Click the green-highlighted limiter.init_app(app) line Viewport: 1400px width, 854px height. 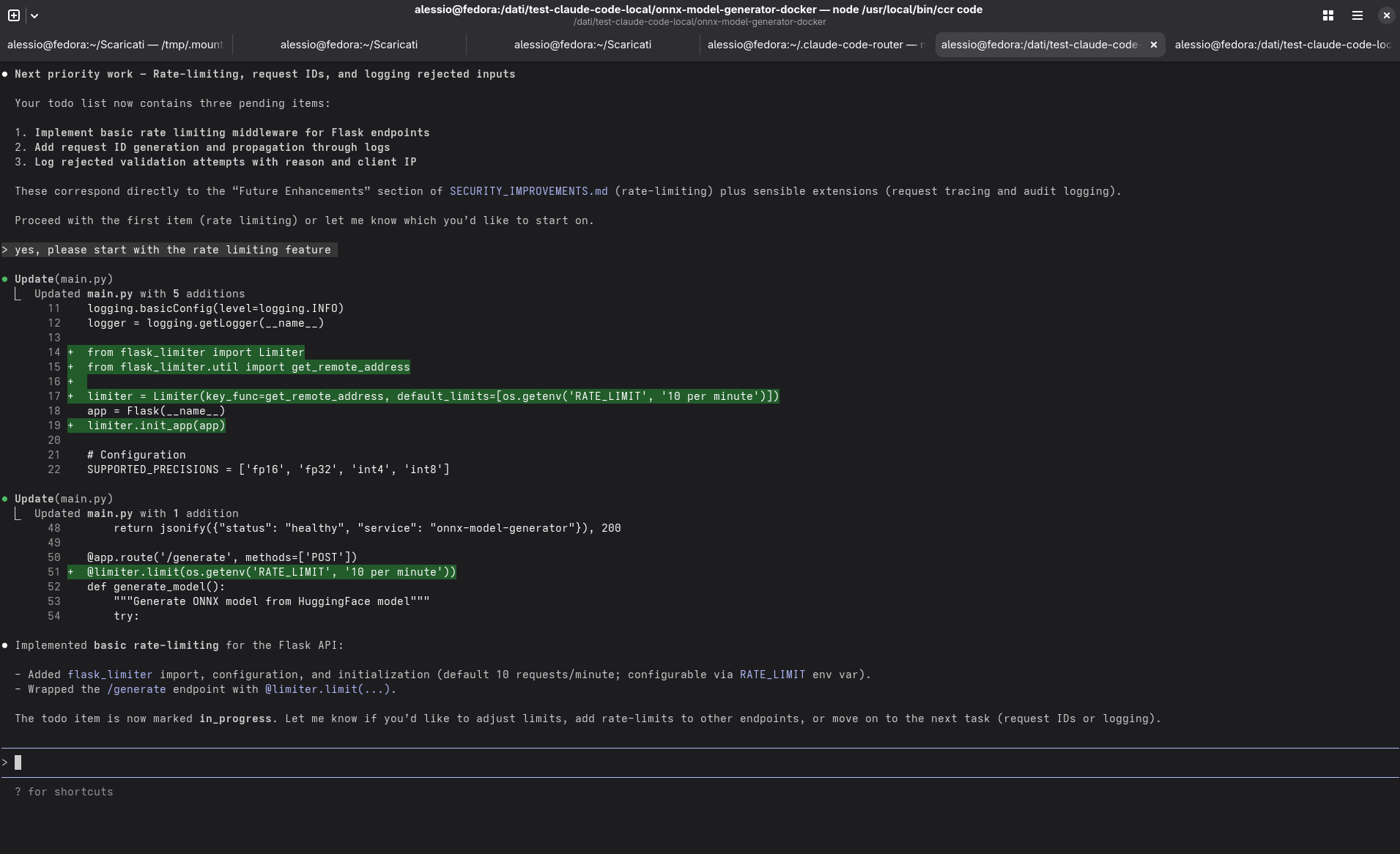click(156, 426)
